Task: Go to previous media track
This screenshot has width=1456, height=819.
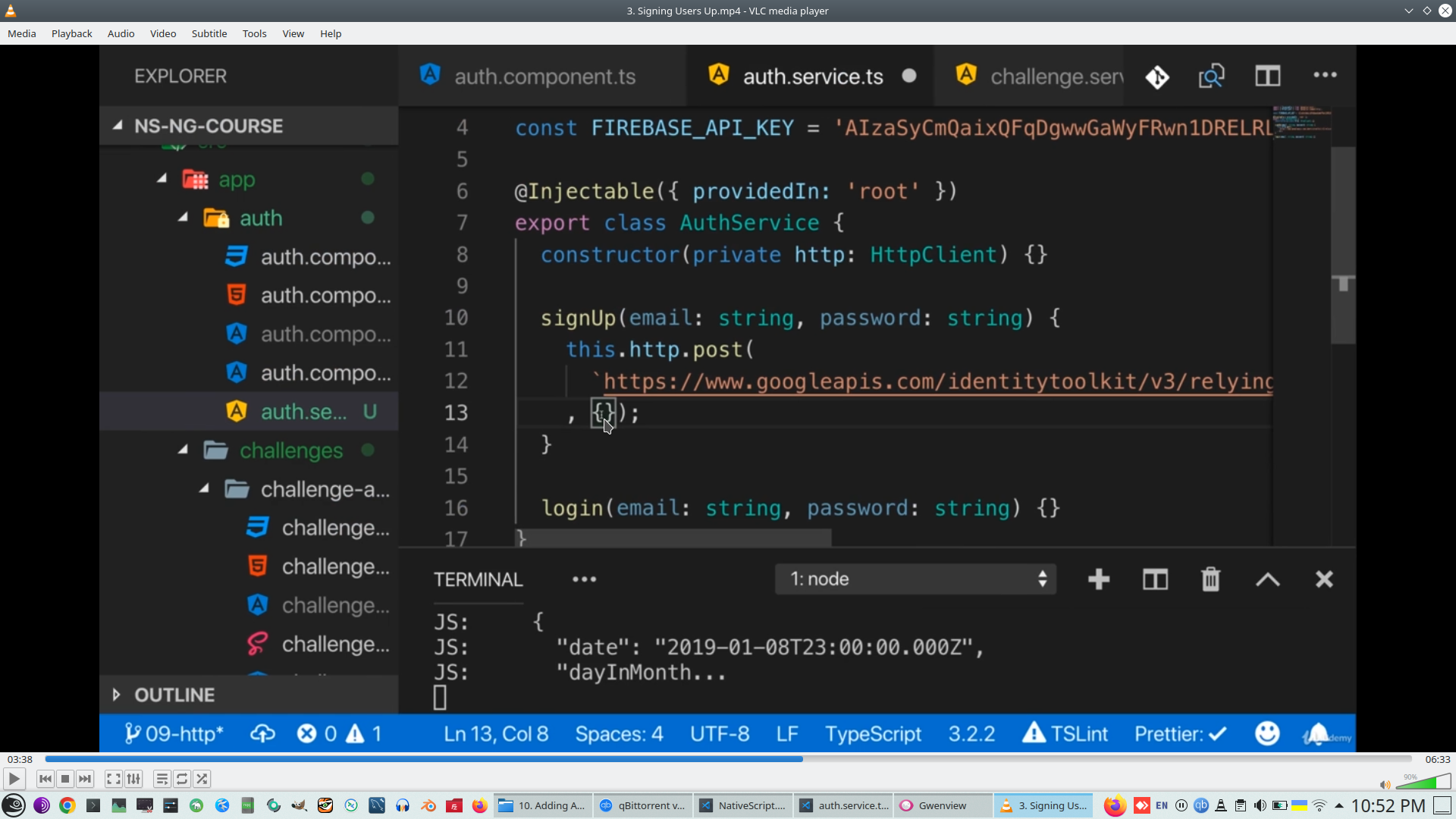Action: click(45, 779)
